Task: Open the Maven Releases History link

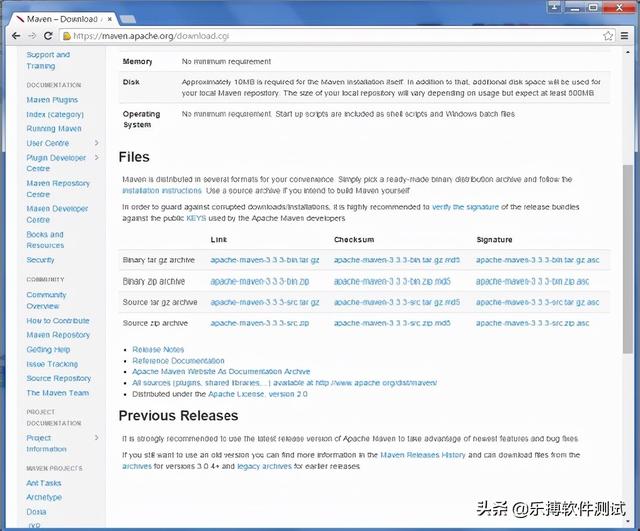Action: click(x=423, y=455)
